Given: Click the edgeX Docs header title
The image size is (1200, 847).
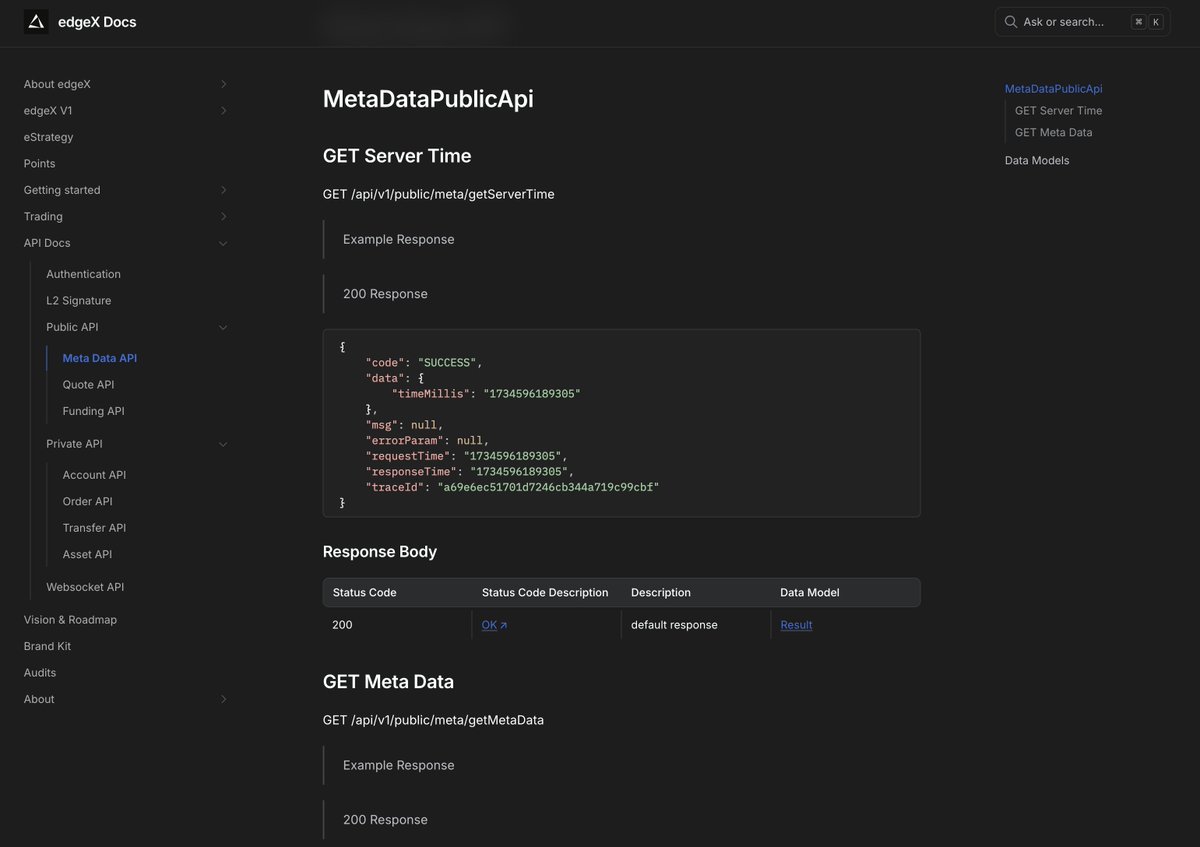Looking at the screenshot, I should (97, 22).
